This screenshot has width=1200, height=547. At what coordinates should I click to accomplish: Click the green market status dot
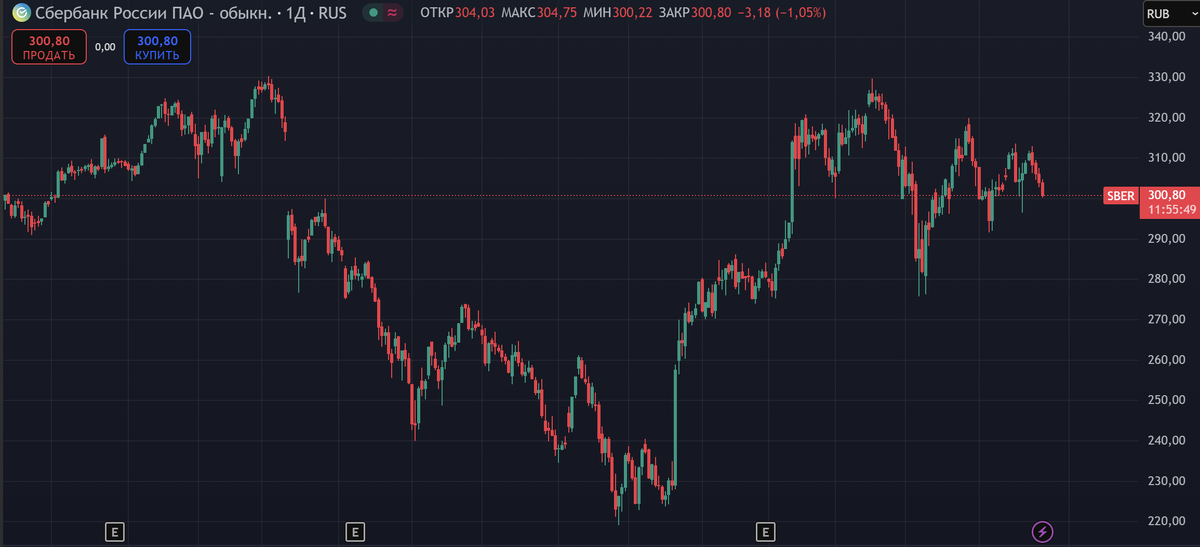(372, 13)
